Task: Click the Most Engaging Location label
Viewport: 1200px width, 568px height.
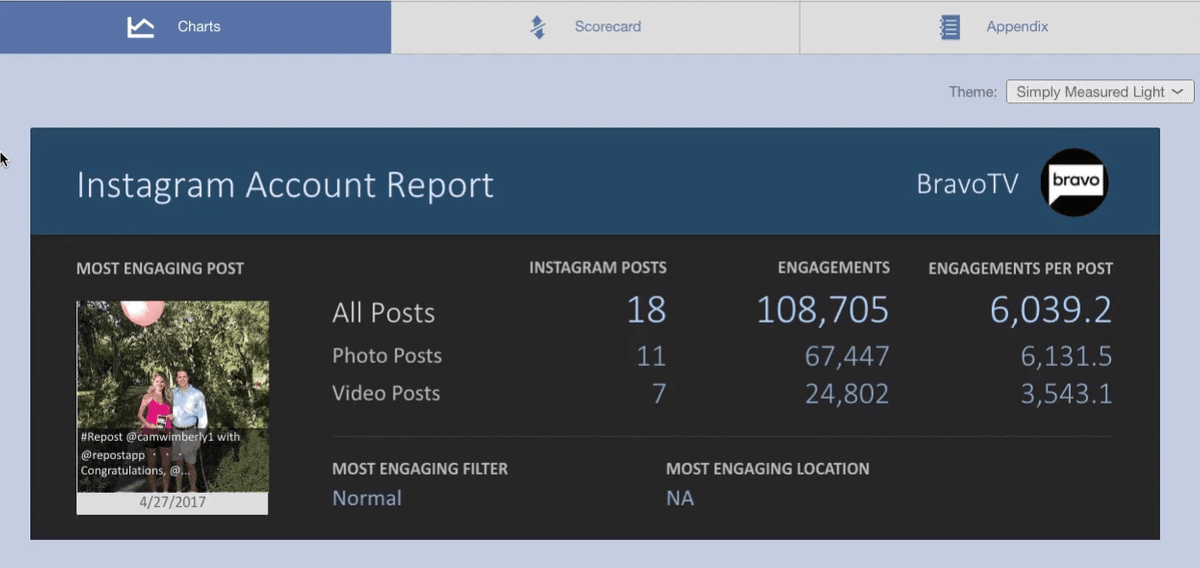Action: (x=768, y=468)
